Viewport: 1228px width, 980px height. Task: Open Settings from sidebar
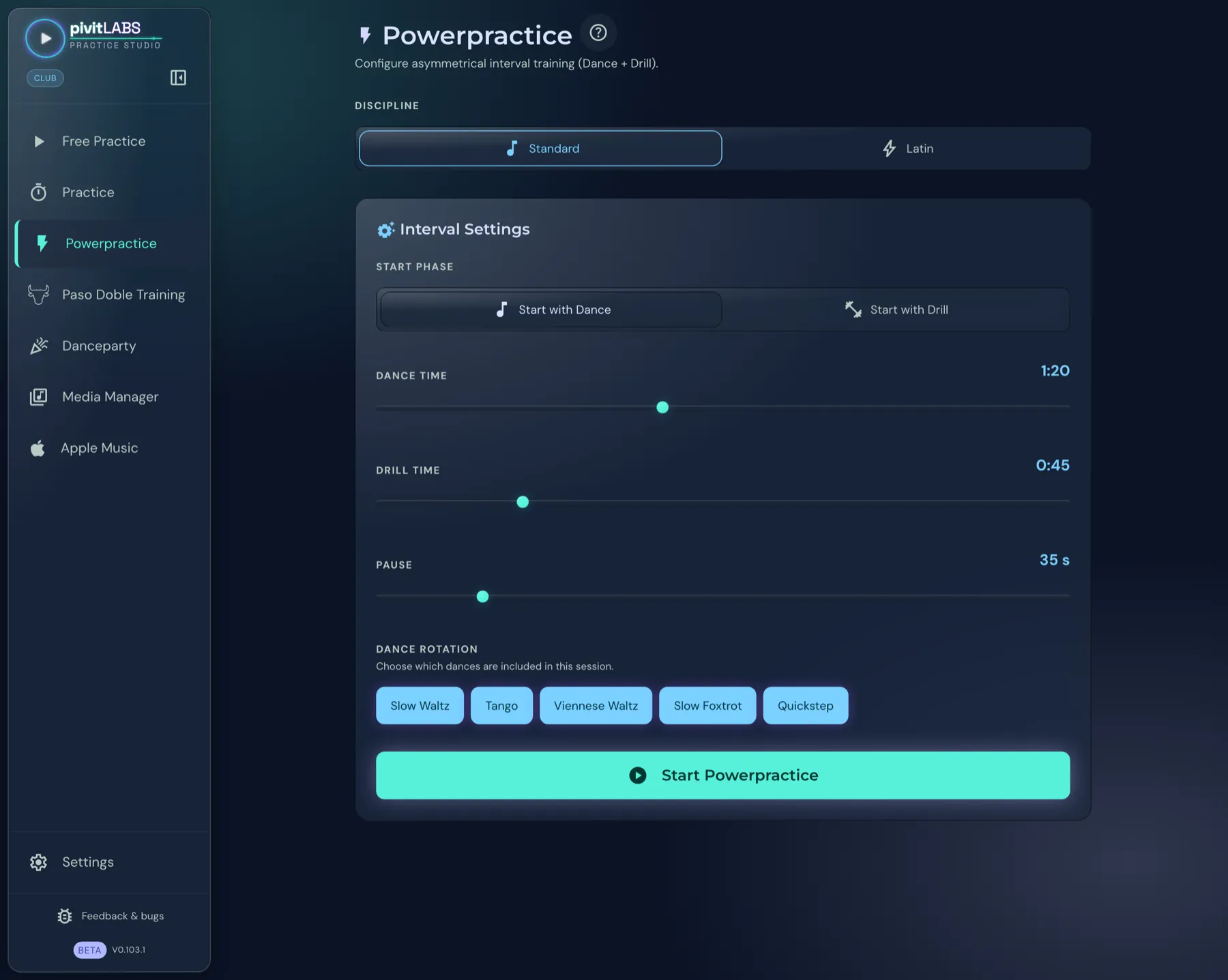(x=109, y=862)
